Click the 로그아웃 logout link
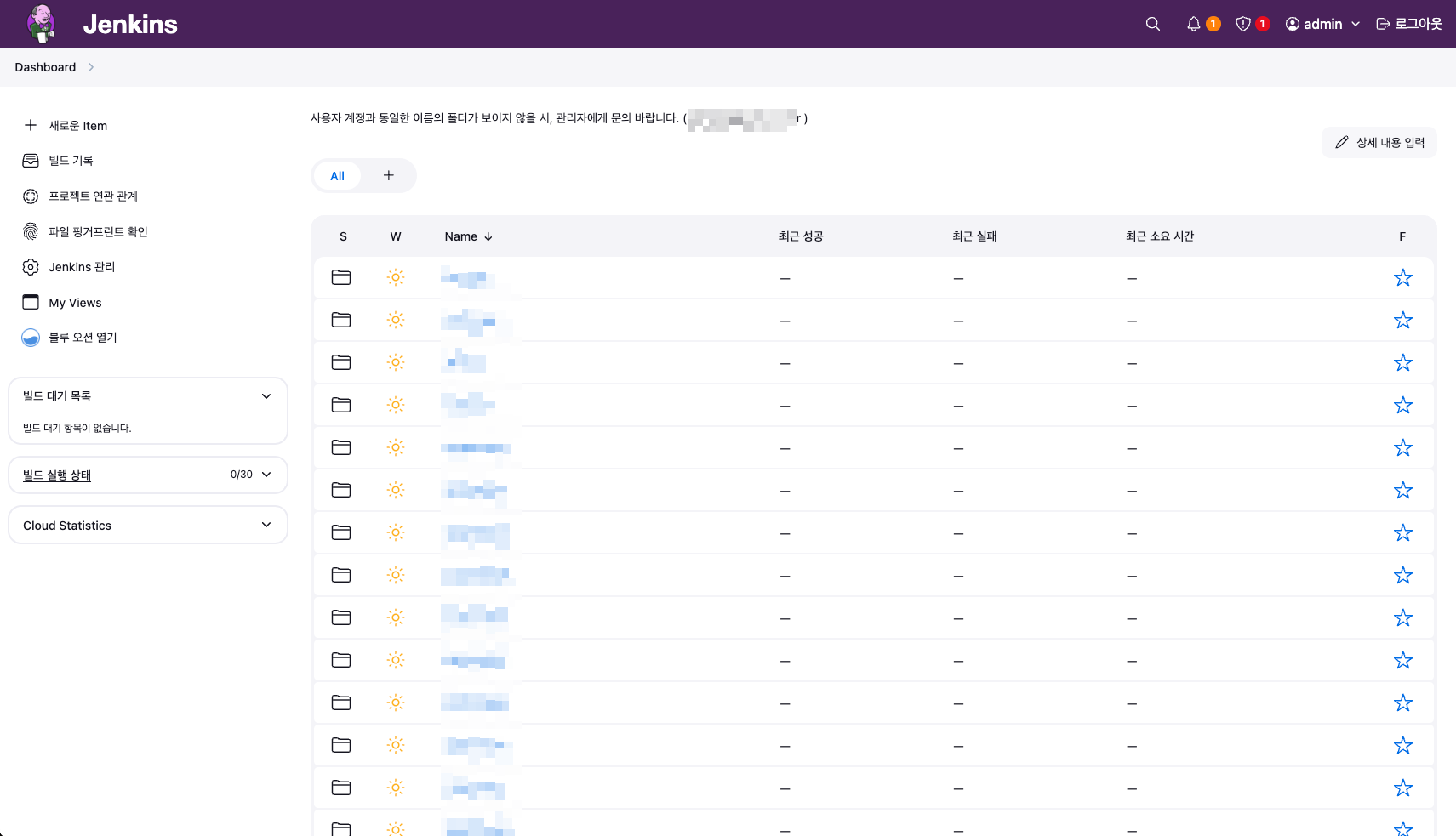Image resolution: width=1456 pixels, height=836 pixels. point(1409,24)
